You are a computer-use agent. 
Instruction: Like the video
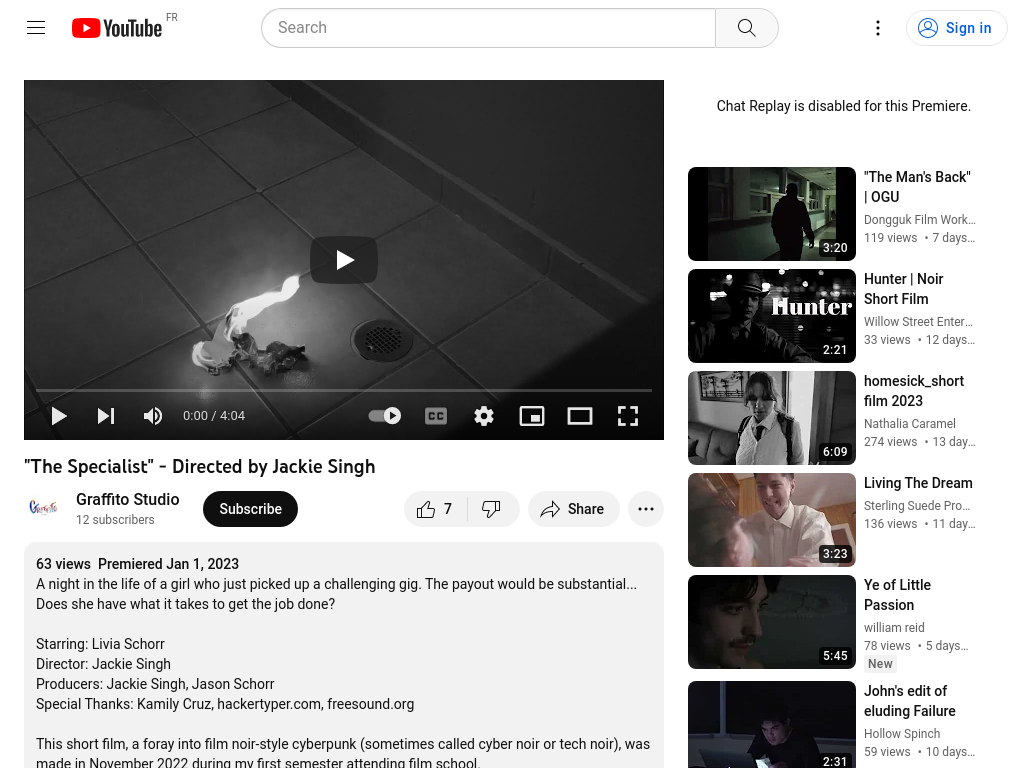pos(436,509)
